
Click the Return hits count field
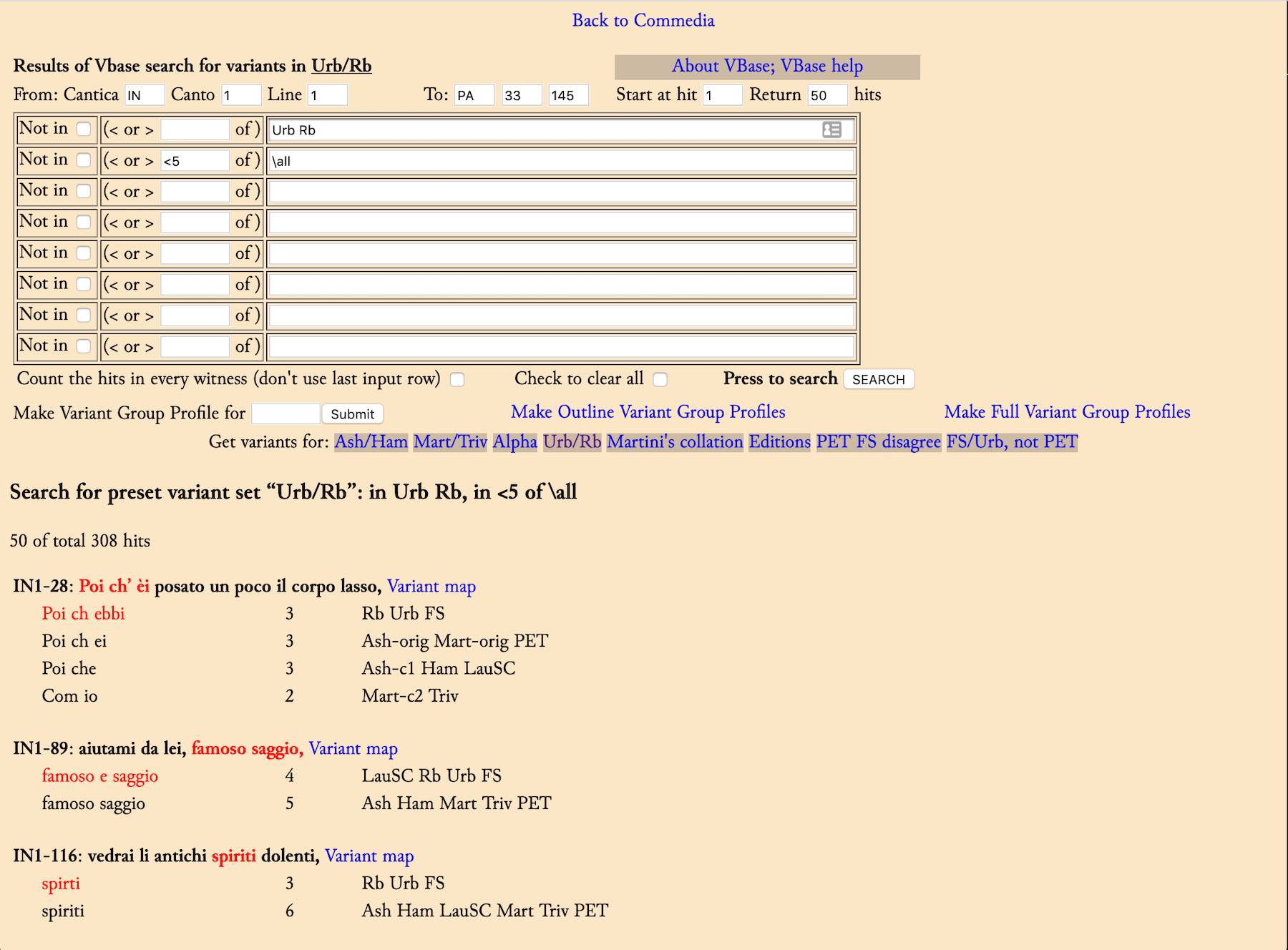click(827, 95)
